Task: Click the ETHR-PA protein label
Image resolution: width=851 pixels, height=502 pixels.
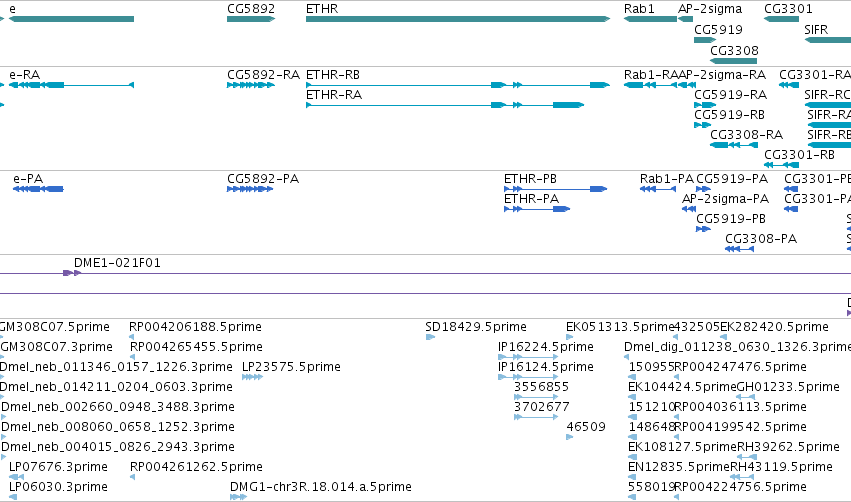Action: pos(531,199)
